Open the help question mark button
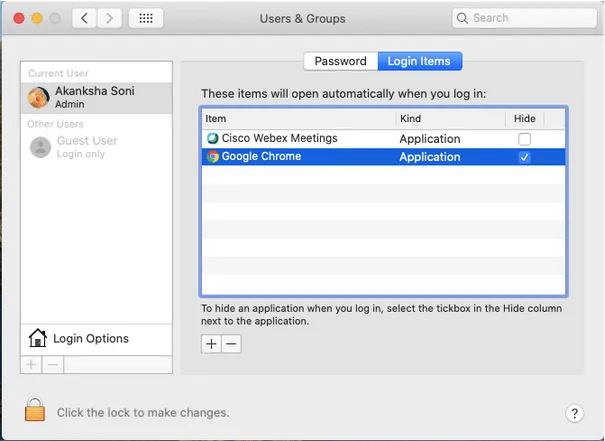 tap(574, 413)
